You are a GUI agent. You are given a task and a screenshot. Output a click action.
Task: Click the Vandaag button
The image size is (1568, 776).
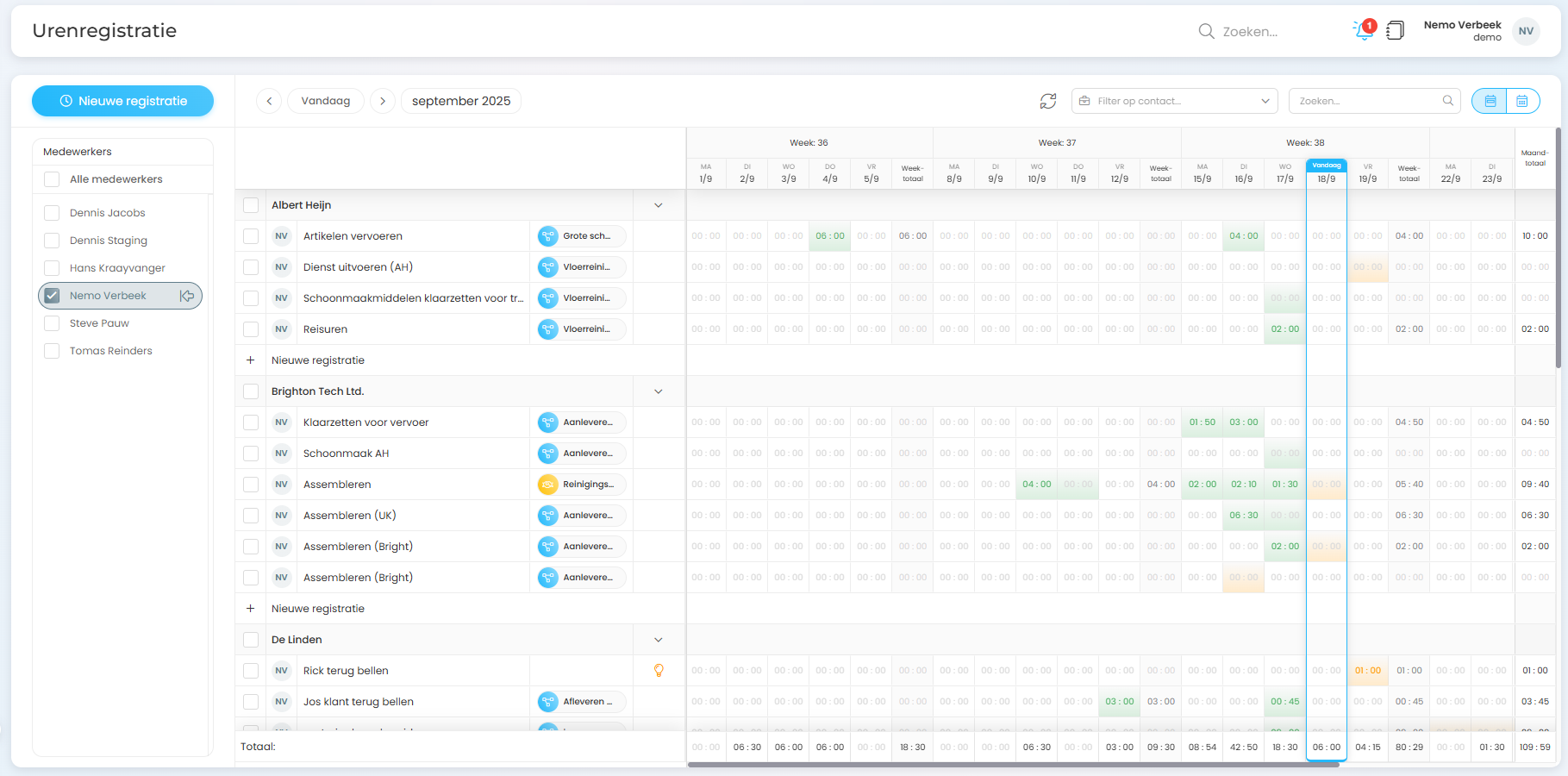click(x=326, y=101)
